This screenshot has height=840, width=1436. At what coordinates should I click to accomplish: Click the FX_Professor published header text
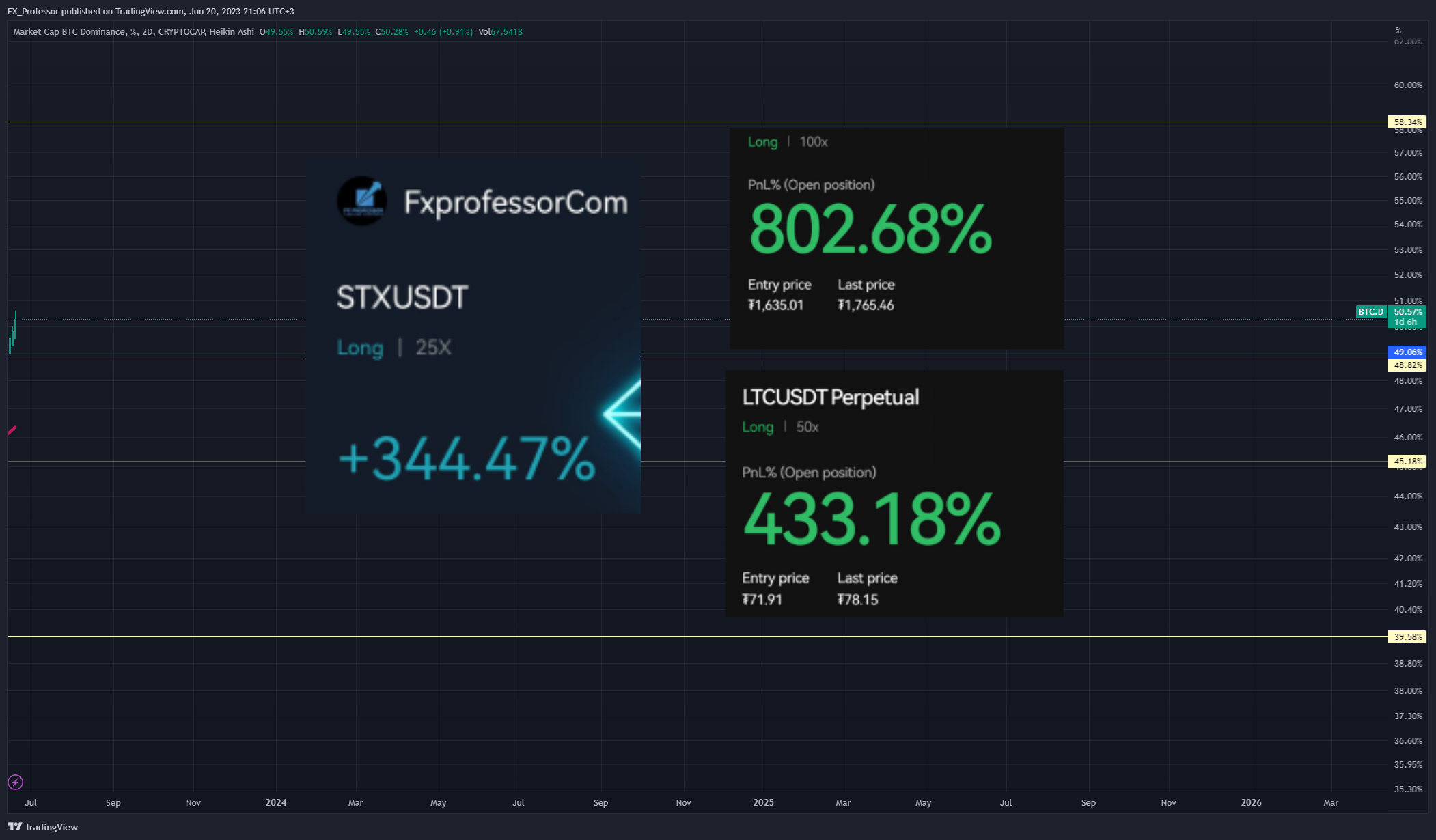pyautogui.click(x=150, y=12)
